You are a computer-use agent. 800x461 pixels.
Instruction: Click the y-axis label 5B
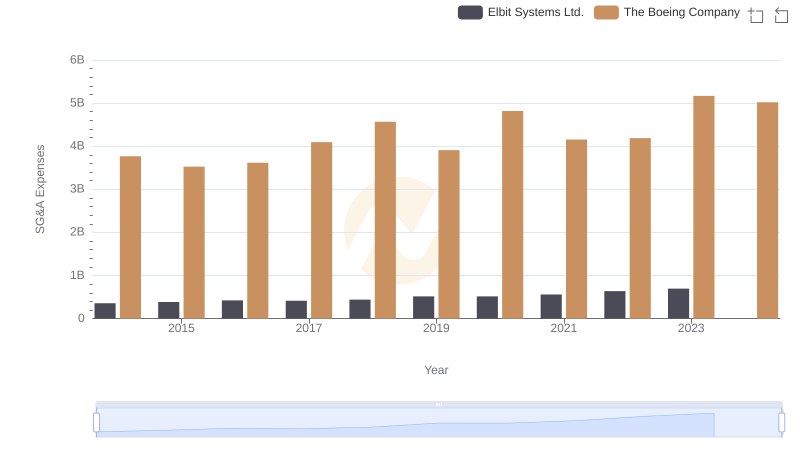point(77,103)
